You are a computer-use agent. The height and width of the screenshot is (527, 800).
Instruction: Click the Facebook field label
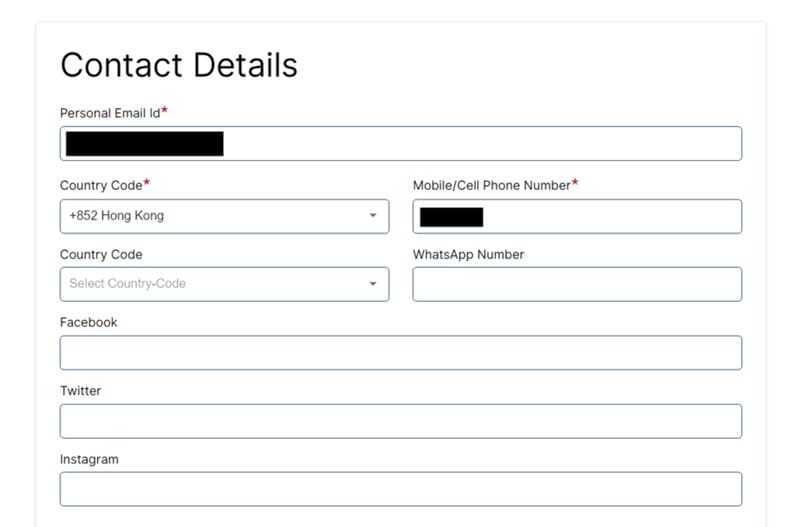tap(89, 322)
